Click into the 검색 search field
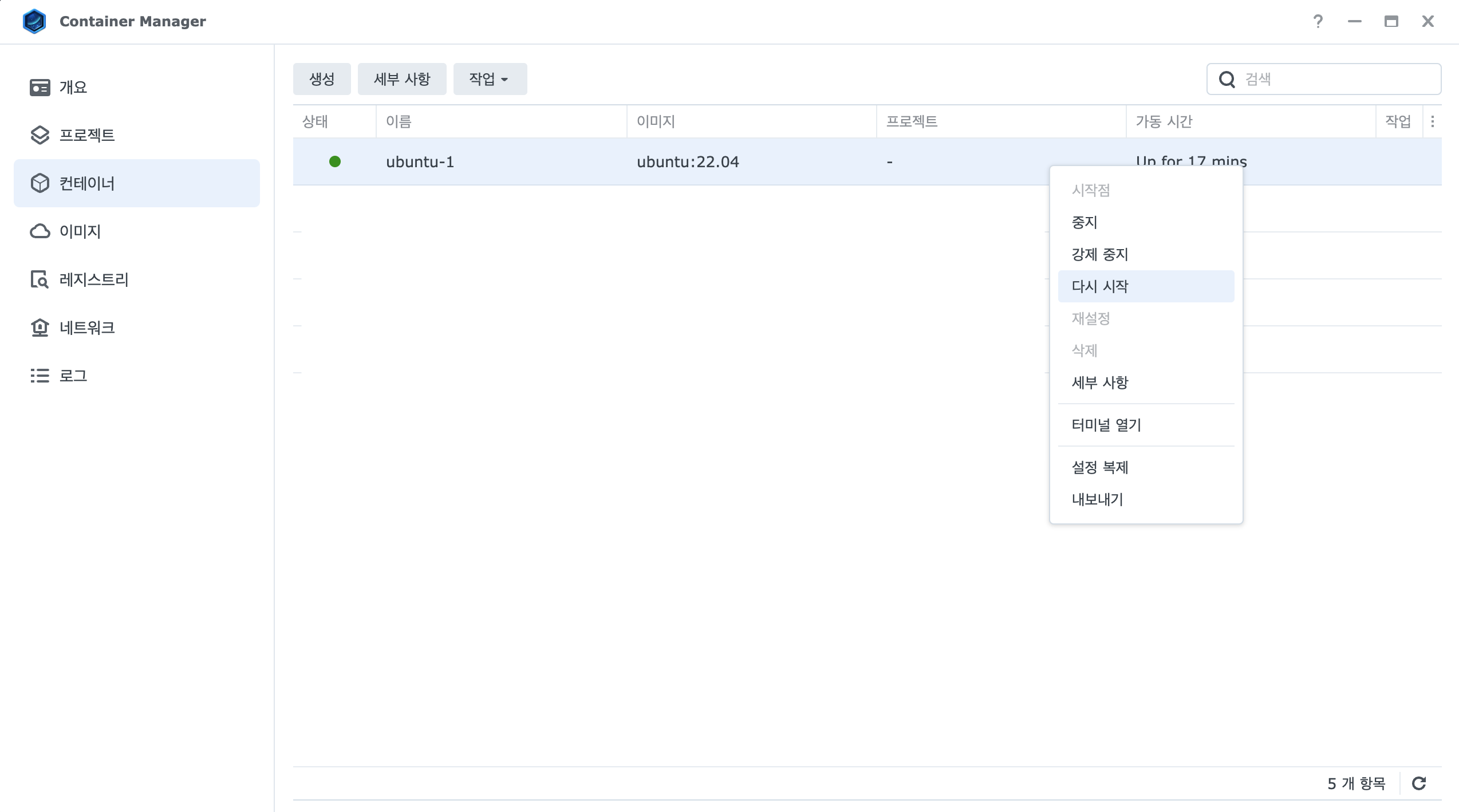 click(x=1334, y=79)
